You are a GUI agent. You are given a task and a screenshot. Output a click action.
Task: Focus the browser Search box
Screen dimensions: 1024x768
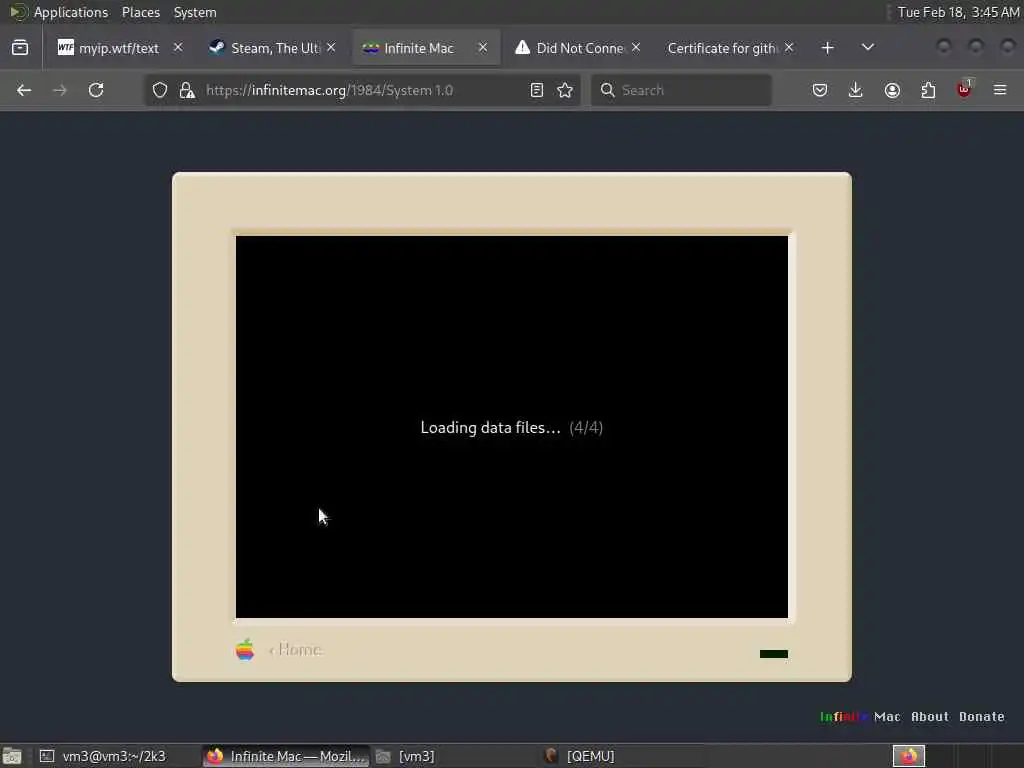click(x=681, y=90)
